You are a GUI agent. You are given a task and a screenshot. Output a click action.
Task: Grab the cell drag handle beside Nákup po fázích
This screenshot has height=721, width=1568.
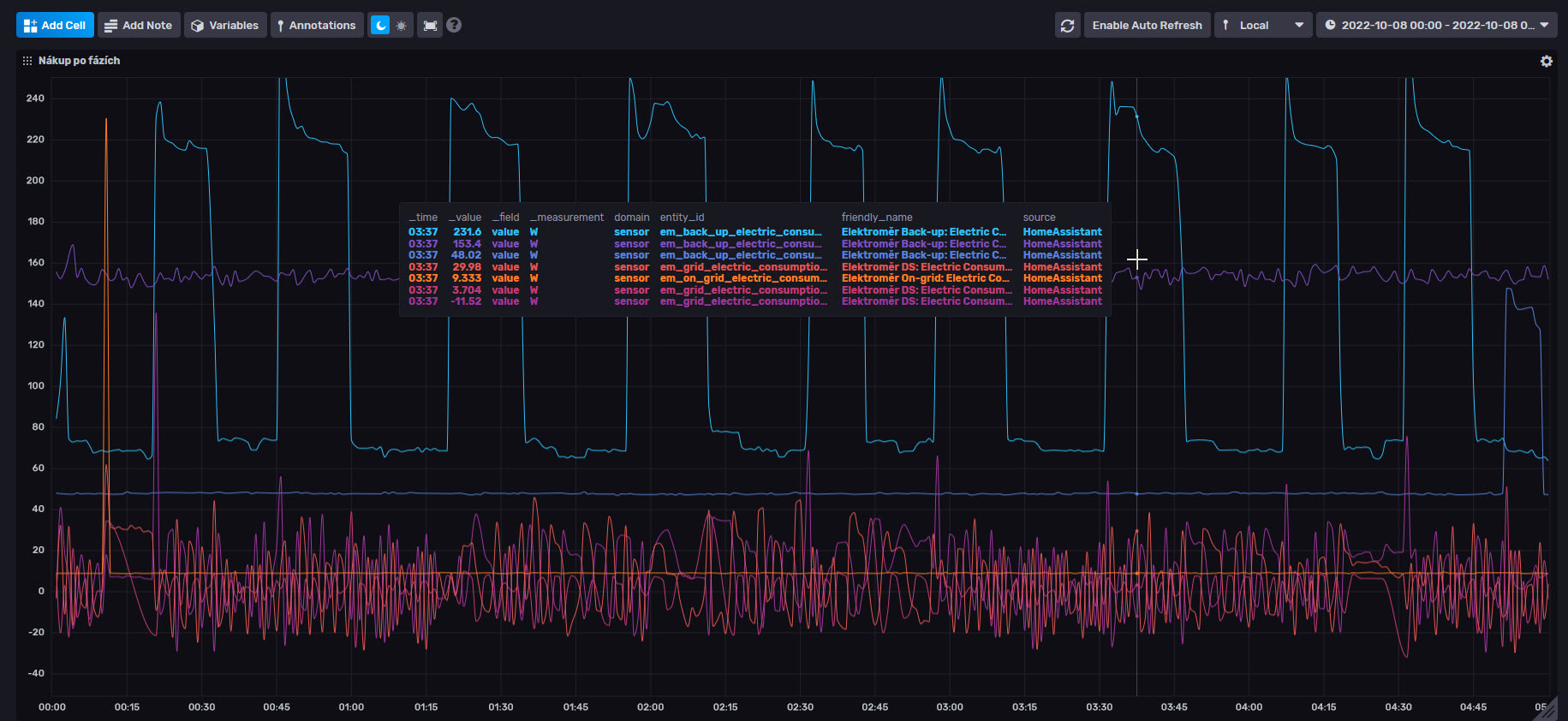27,61
